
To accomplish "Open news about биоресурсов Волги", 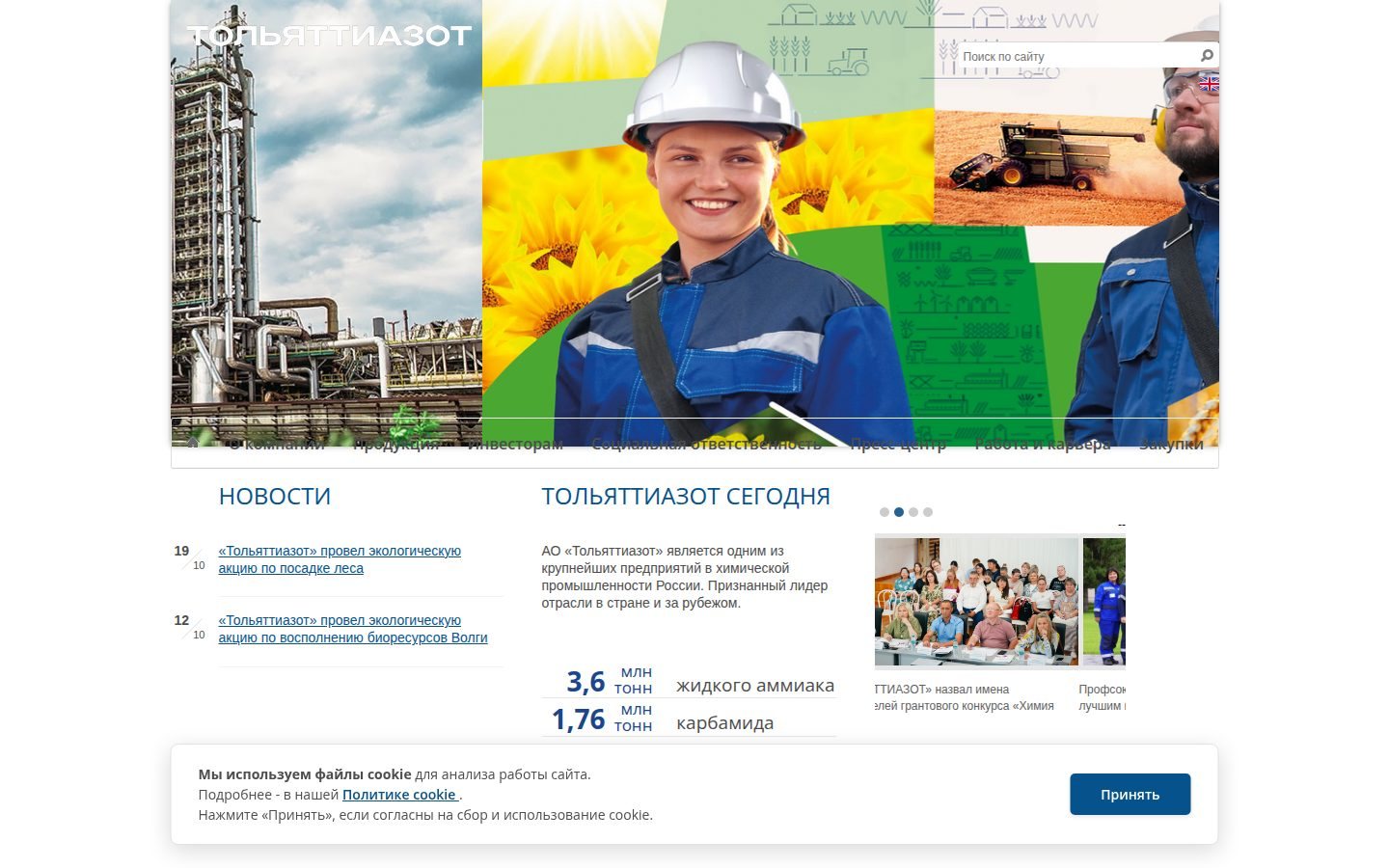I will [x=353, y=629].
